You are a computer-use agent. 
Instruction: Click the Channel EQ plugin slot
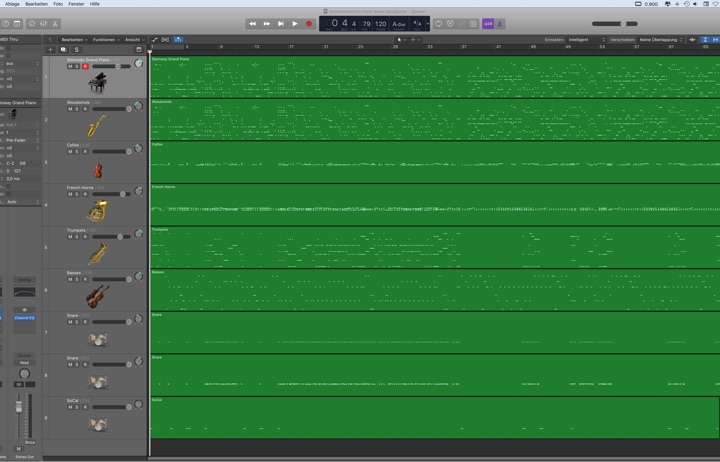tap(24, 318)
